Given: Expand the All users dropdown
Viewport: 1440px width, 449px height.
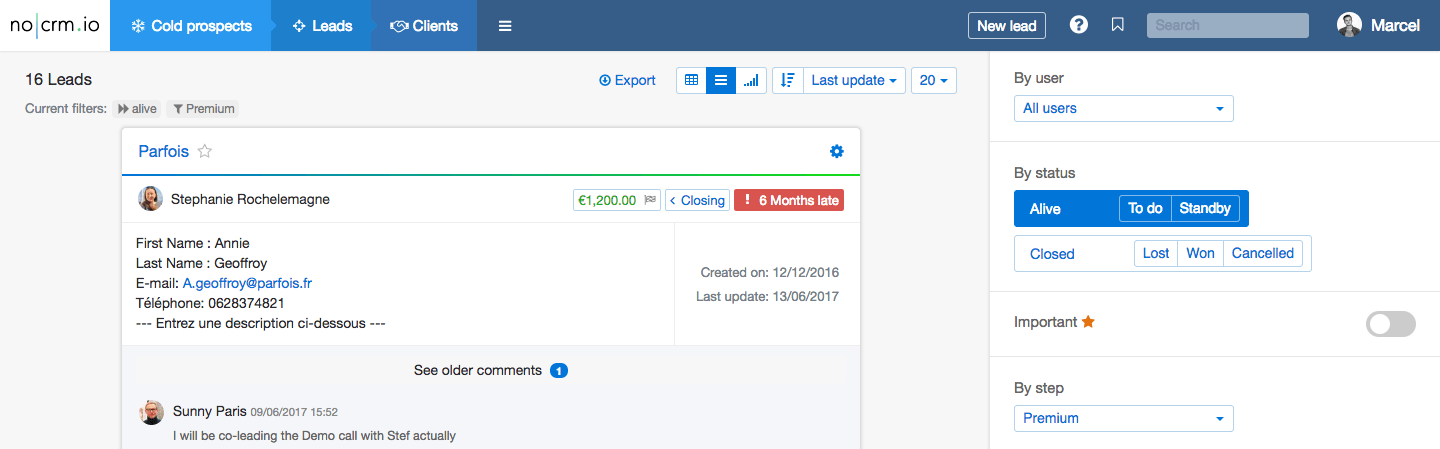Looking at the screenshot, I should 1124,108.
